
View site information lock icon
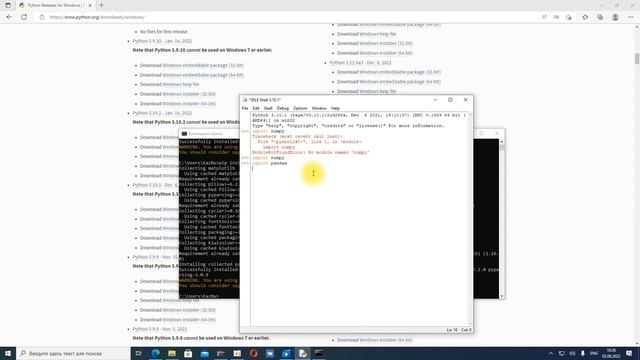pyautogui.click(x=42, y=17)
